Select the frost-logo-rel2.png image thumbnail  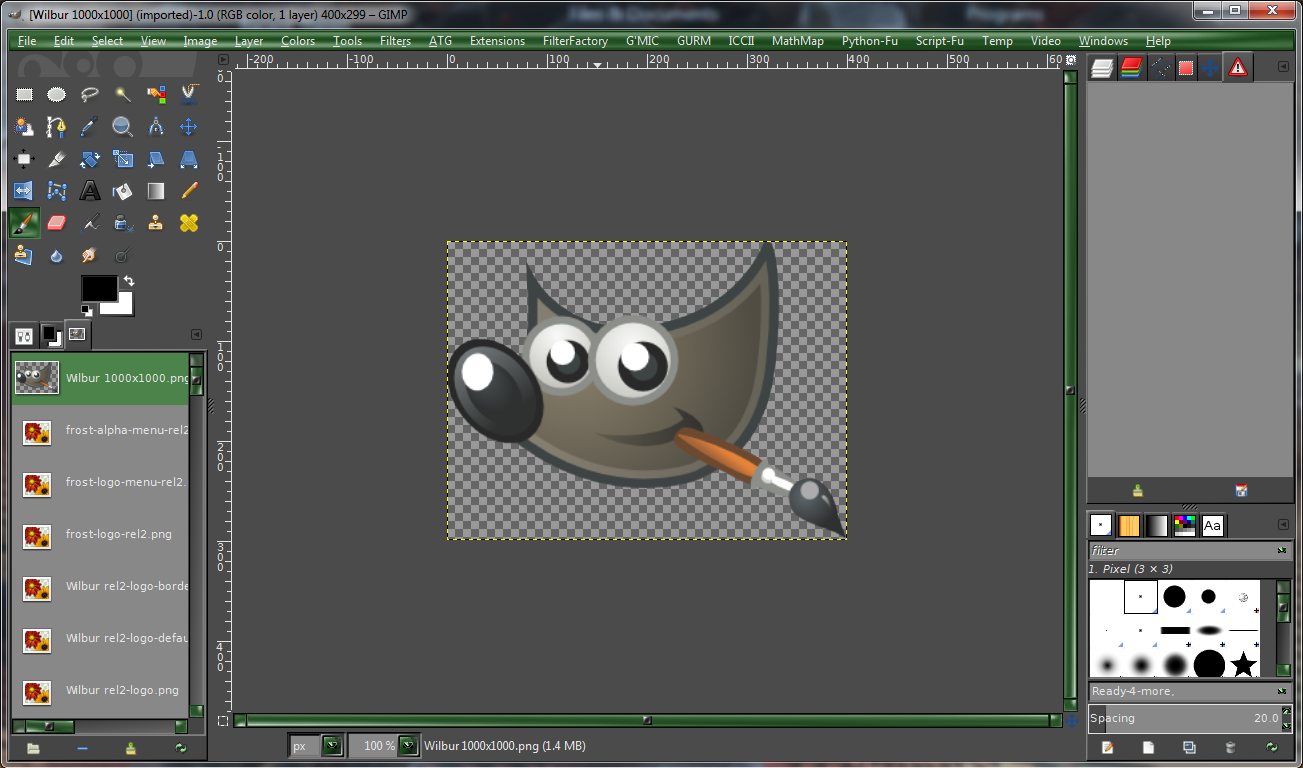click(x=37, y=534)
